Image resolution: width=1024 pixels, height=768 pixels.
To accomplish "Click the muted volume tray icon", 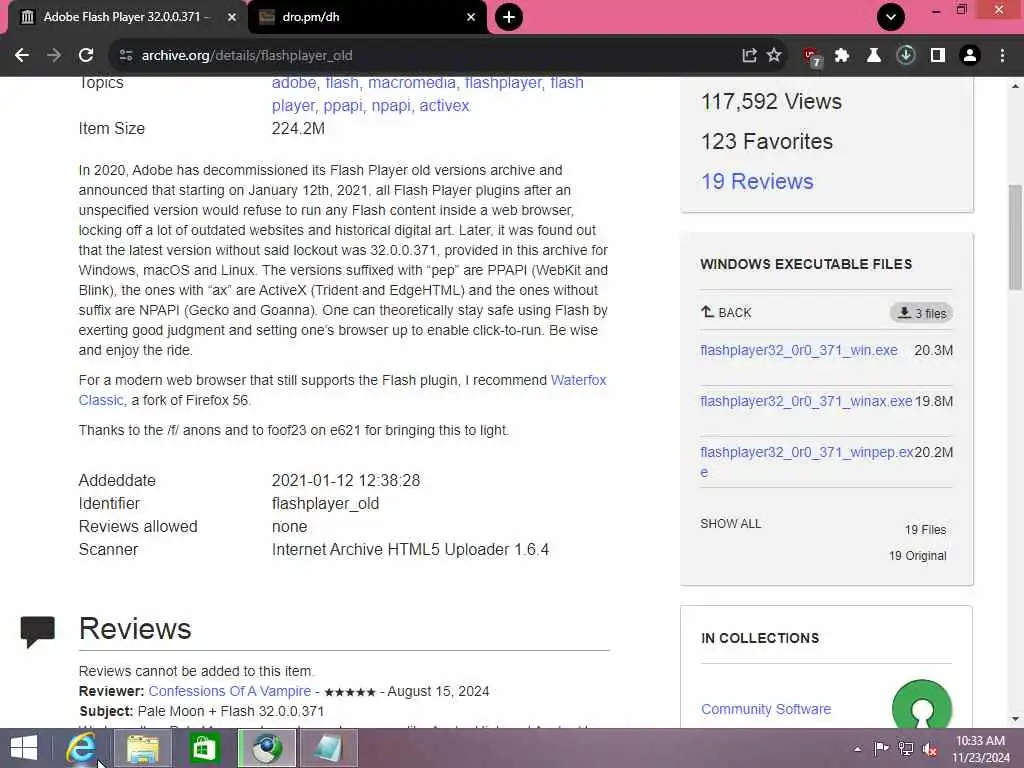I will tap(929, 749).
